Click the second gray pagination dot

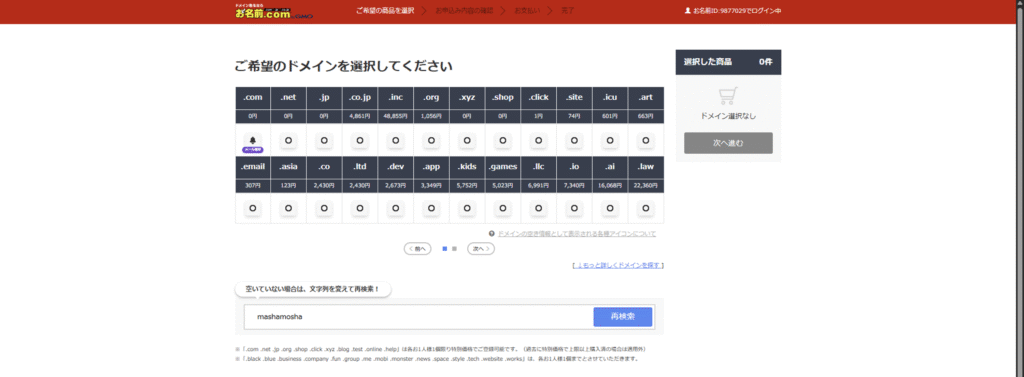455,249
